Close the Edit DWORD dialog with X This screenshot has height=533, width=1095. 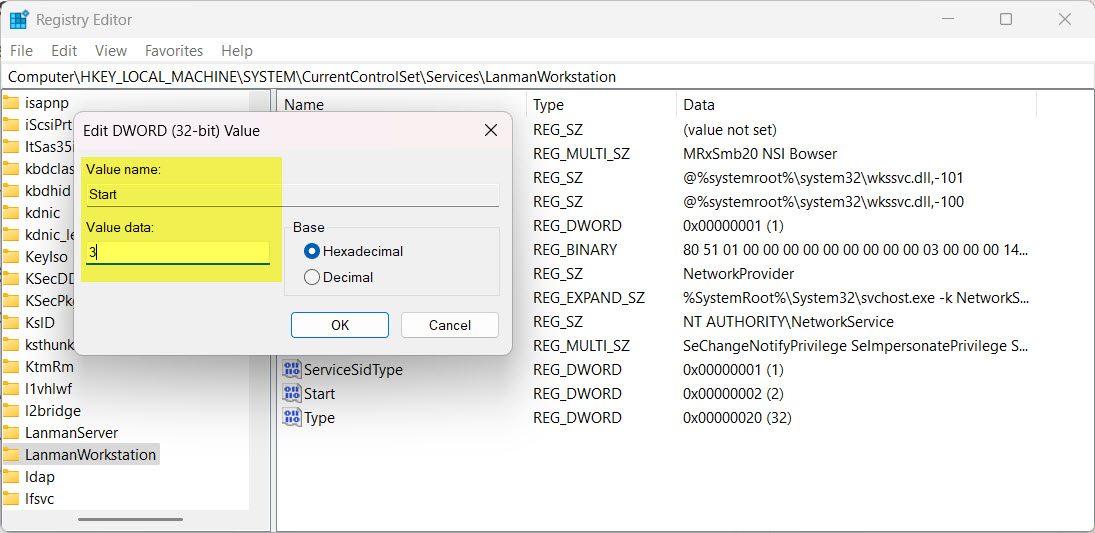490,130
